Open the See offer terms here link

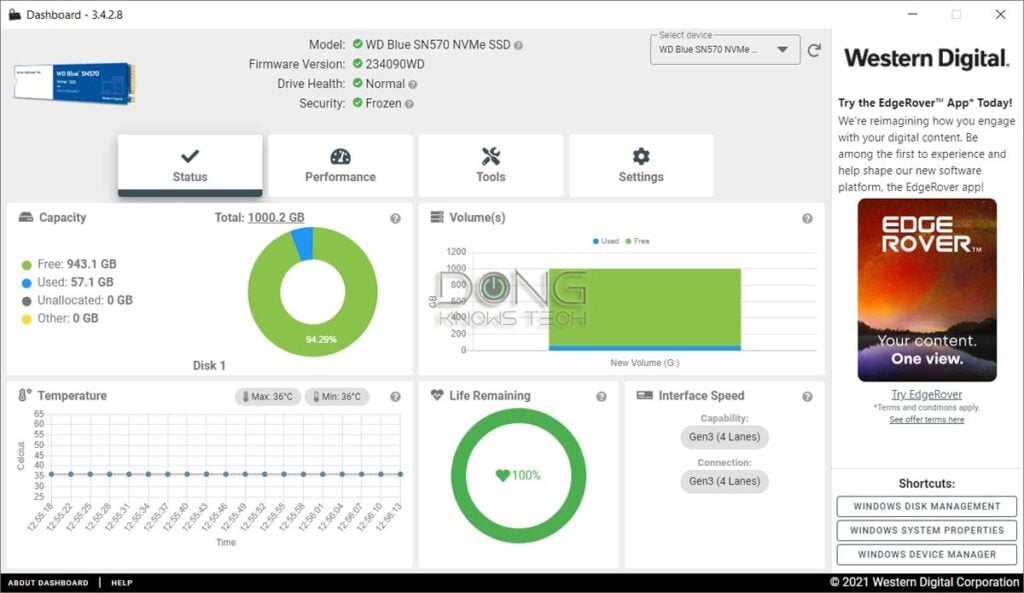point(927,419)
